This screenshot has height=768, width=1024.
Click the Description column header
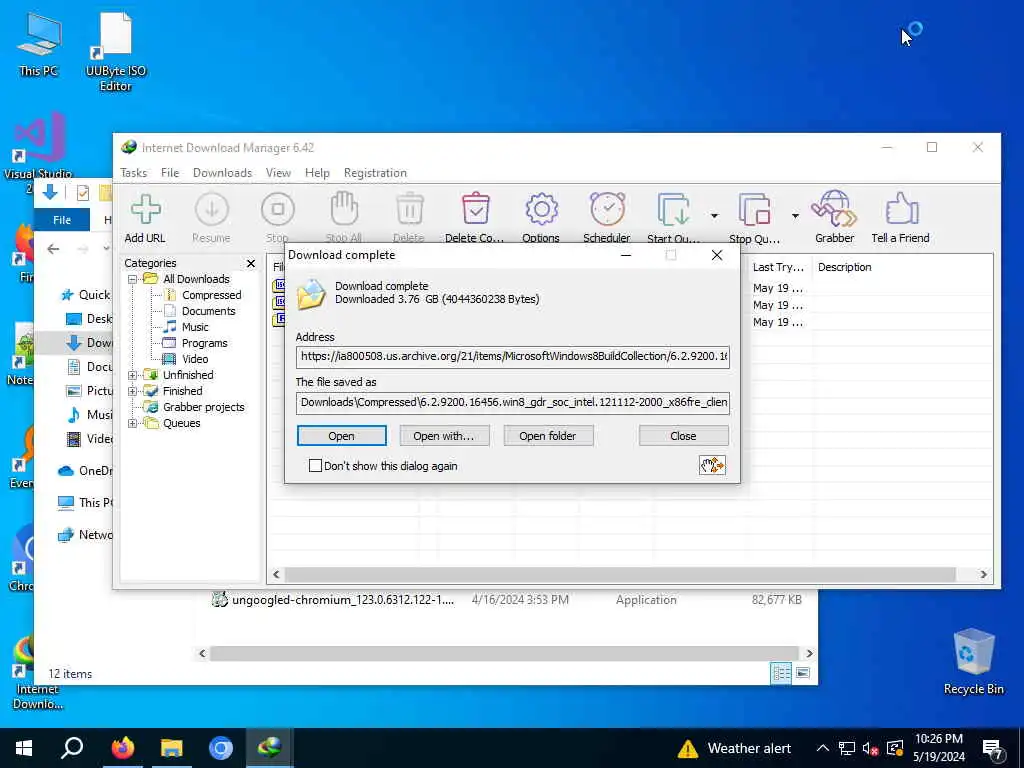pyautogui.click(x=844, y=267)
